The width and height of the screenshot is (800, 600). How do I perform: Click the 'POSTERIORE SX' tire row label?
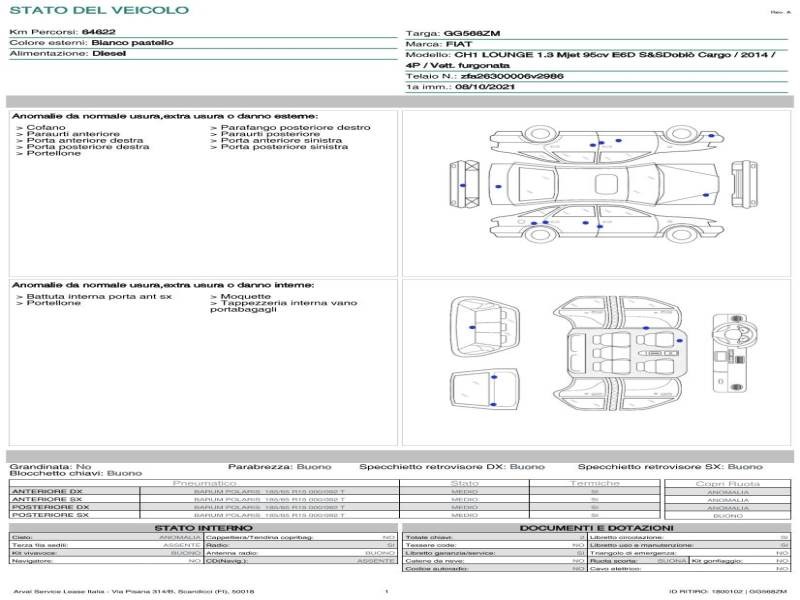click(50, 515)
